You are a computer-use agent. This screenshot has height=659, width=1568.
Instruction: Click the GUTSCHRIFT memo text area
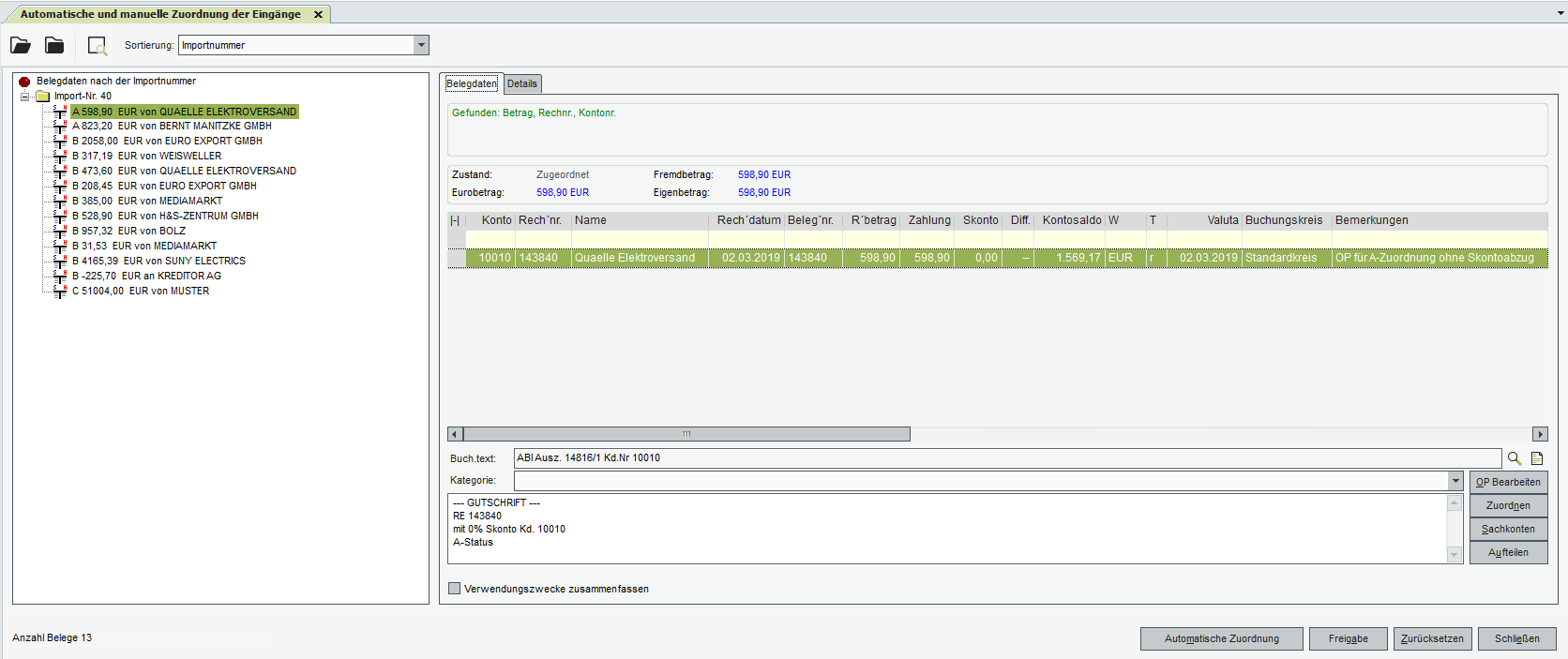(947, 529)
